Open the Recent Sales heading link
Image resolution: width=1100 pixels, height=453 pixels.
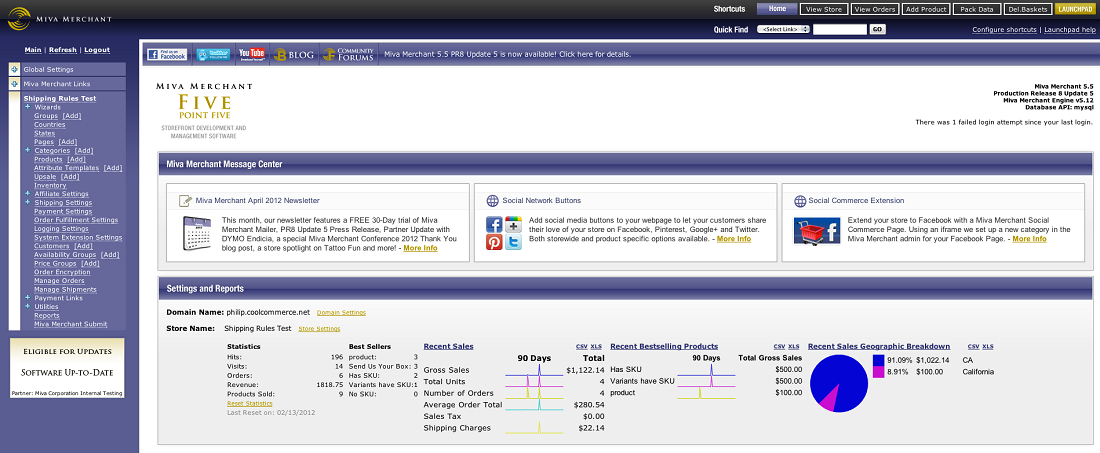[448, 346]
